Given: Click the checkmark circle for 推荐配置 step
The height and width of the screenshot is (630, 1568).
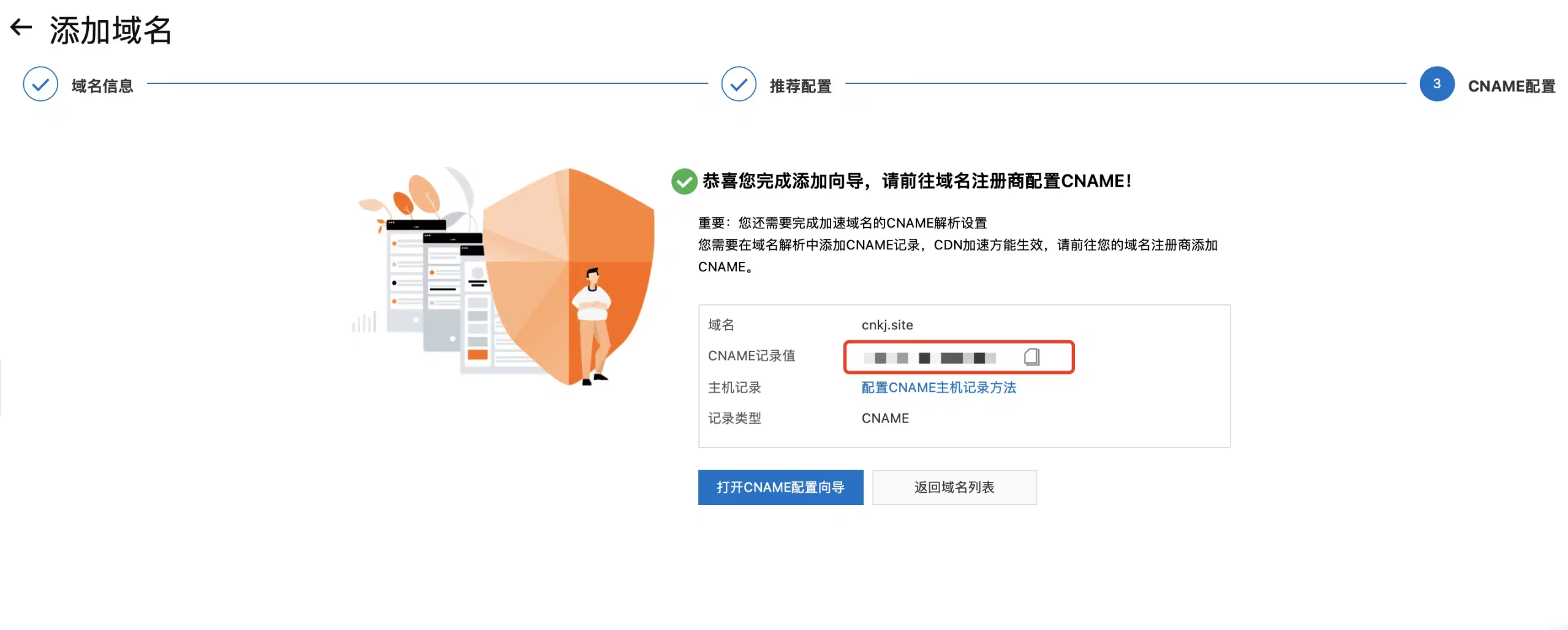Looking at the screenshot, I should [738, 84].
